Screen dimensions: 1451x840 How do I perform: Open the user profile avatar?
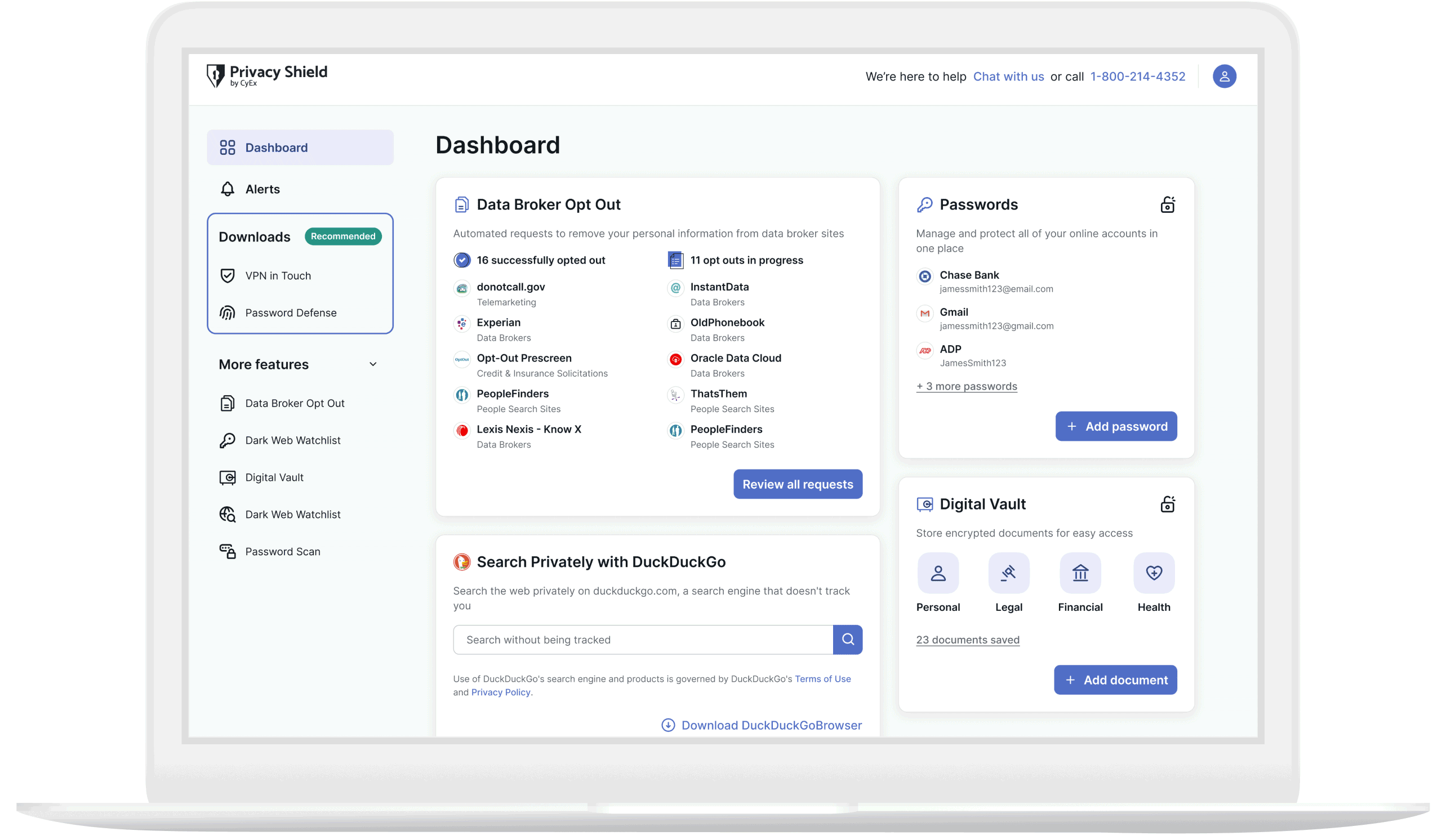click(1224, 76)
